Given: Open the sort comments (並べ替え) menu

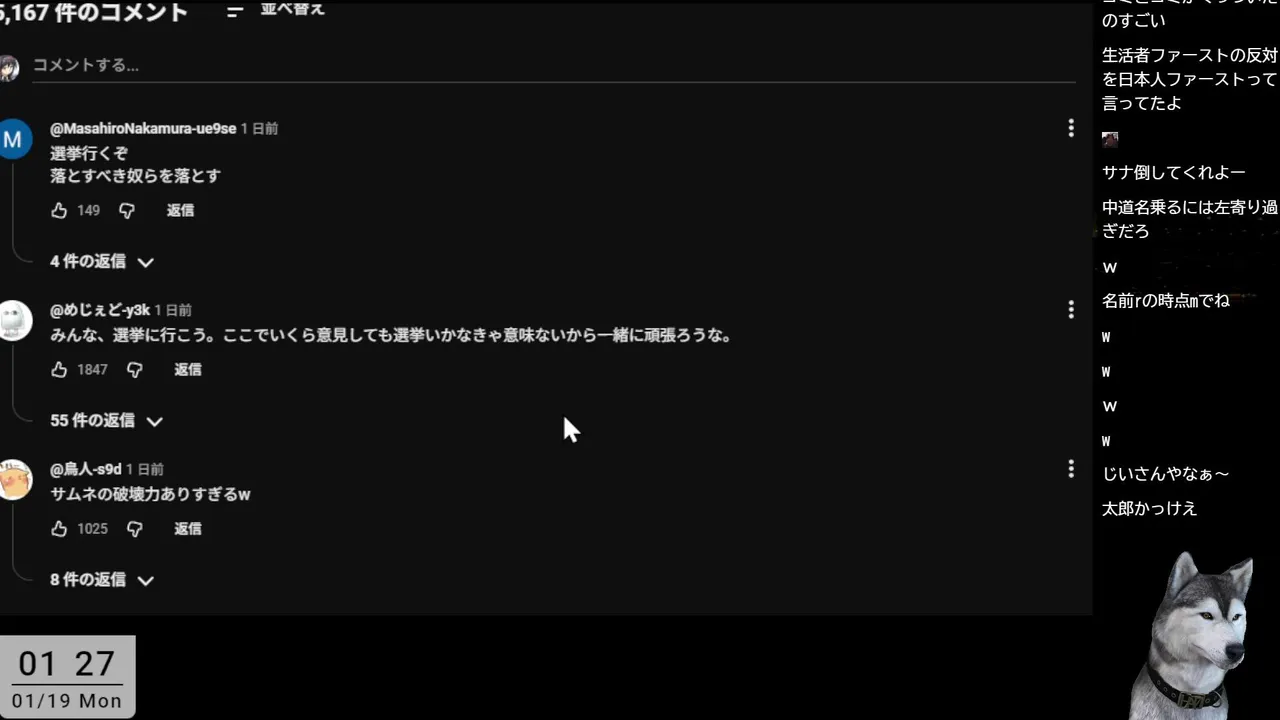Looking at the screenshot, I should tap(275, 11).
